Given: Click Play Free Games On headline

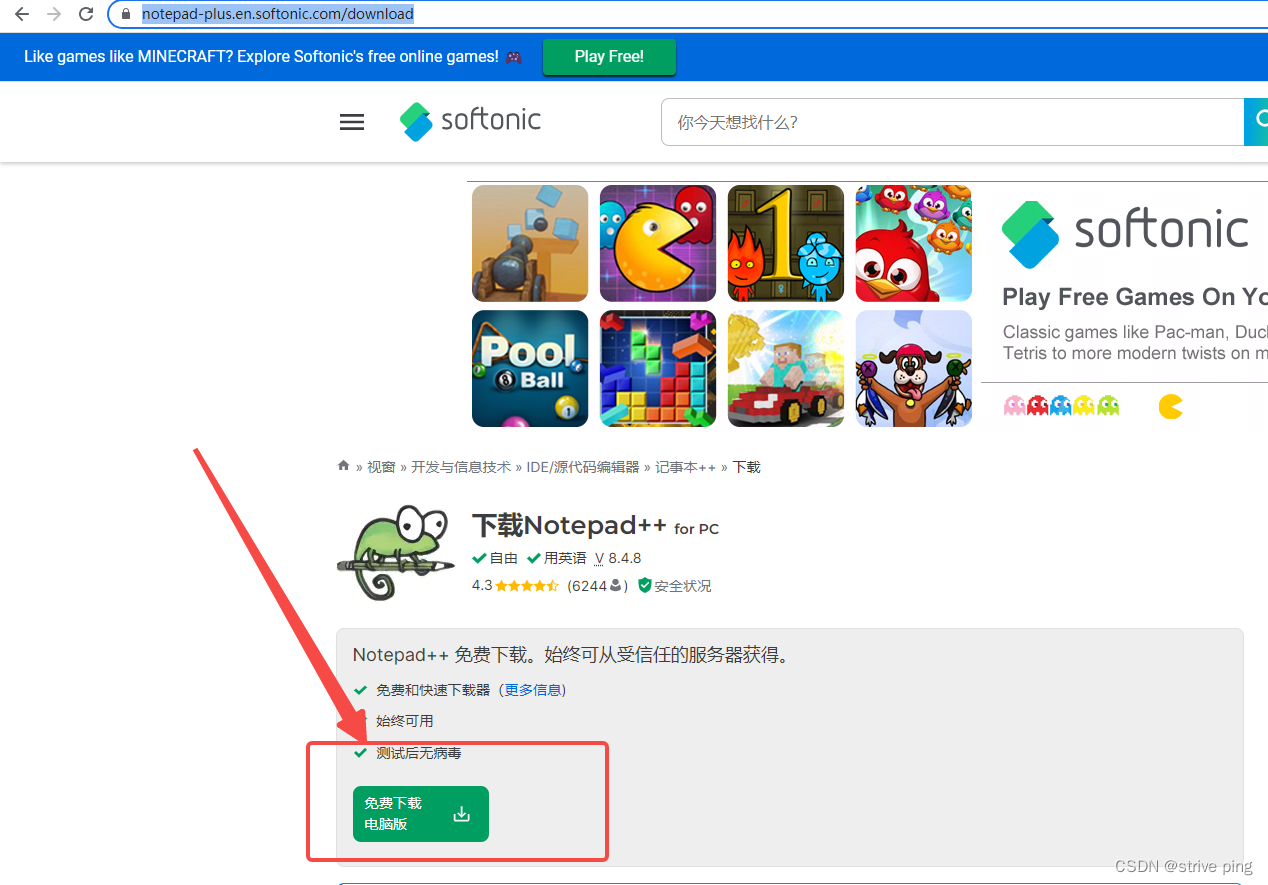Looking at the screenshot, I should coord(1135,297).
